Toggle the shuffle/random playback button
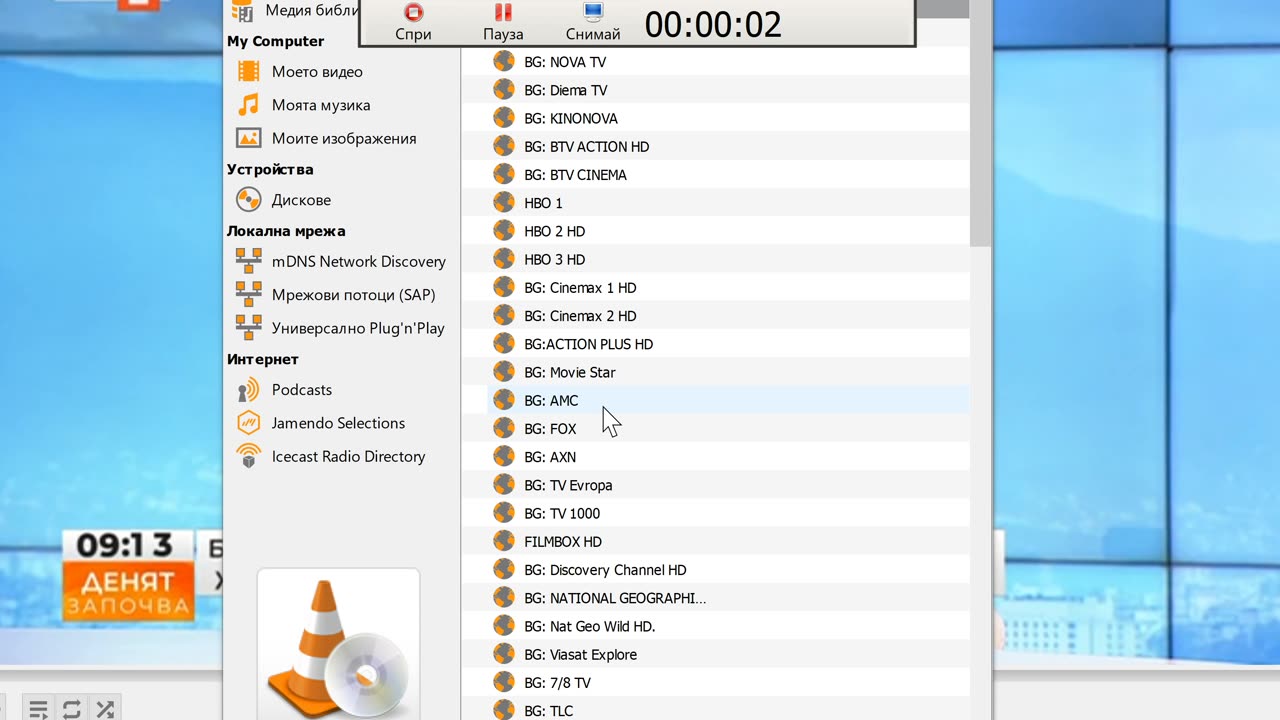Viewport: 1280px width, 720px height. point(105,709)
